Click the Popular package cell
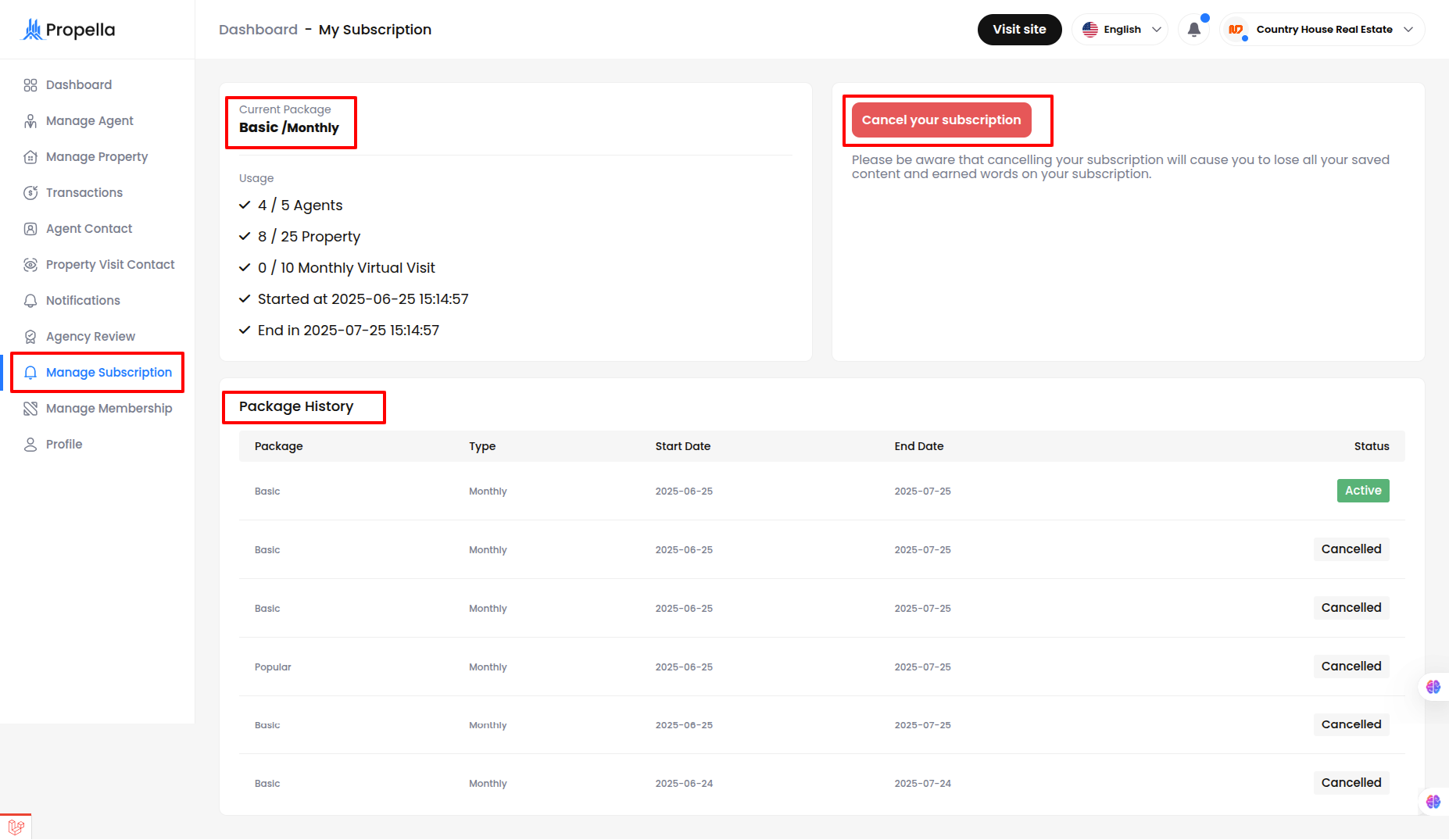 pos(273,667)
